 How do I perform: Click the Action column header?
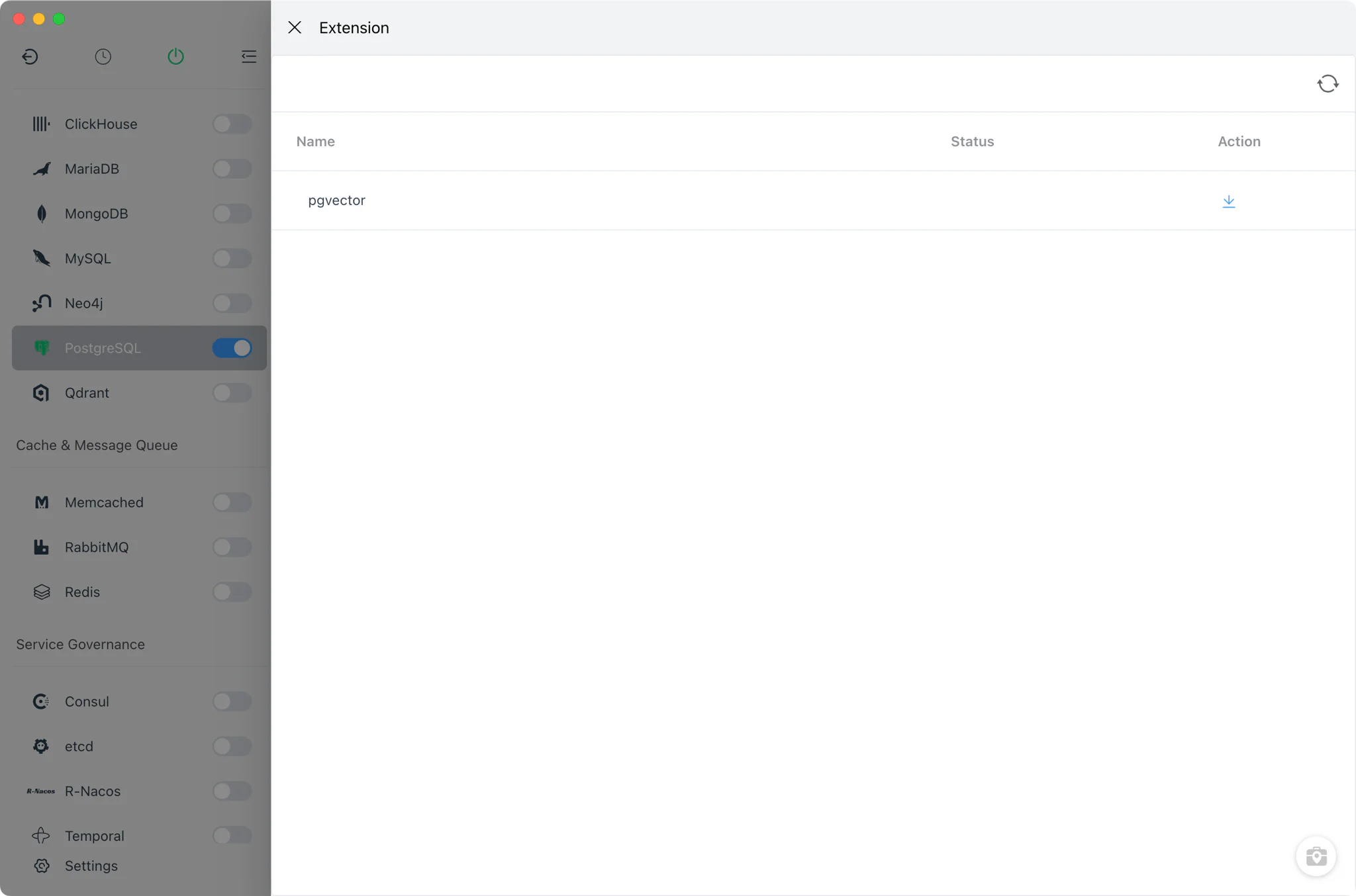(1239, 141)
